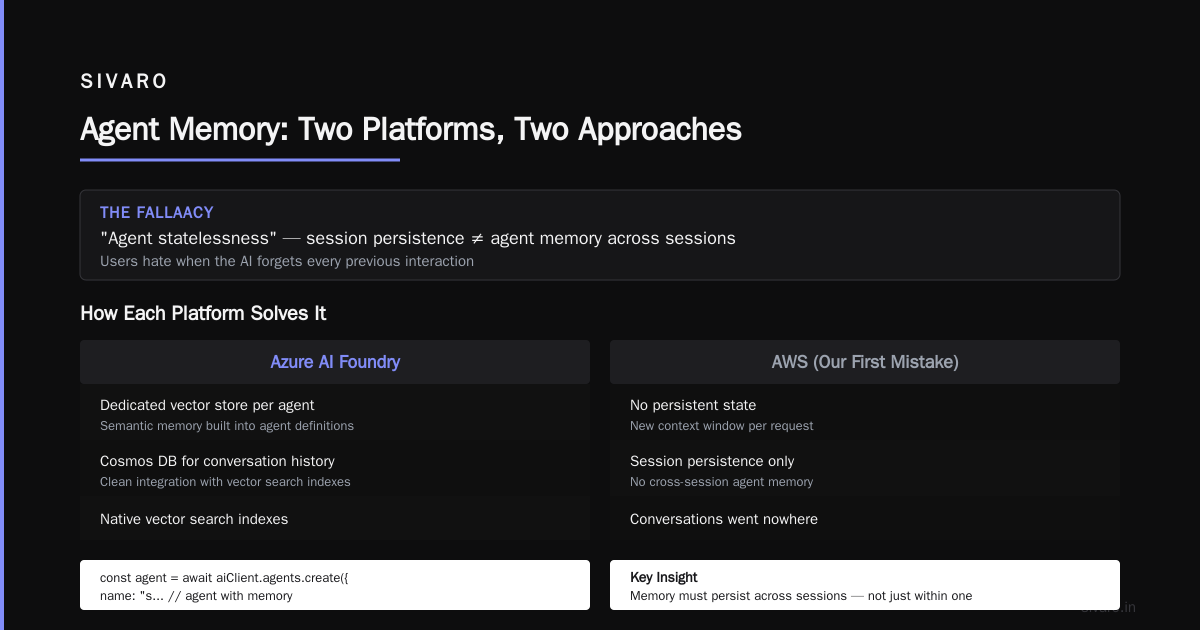Click the title 'Agent Memory: Two Platforms, Two Approaches'
Viewport: 1200px width, 630px height.
click(411, 130)
